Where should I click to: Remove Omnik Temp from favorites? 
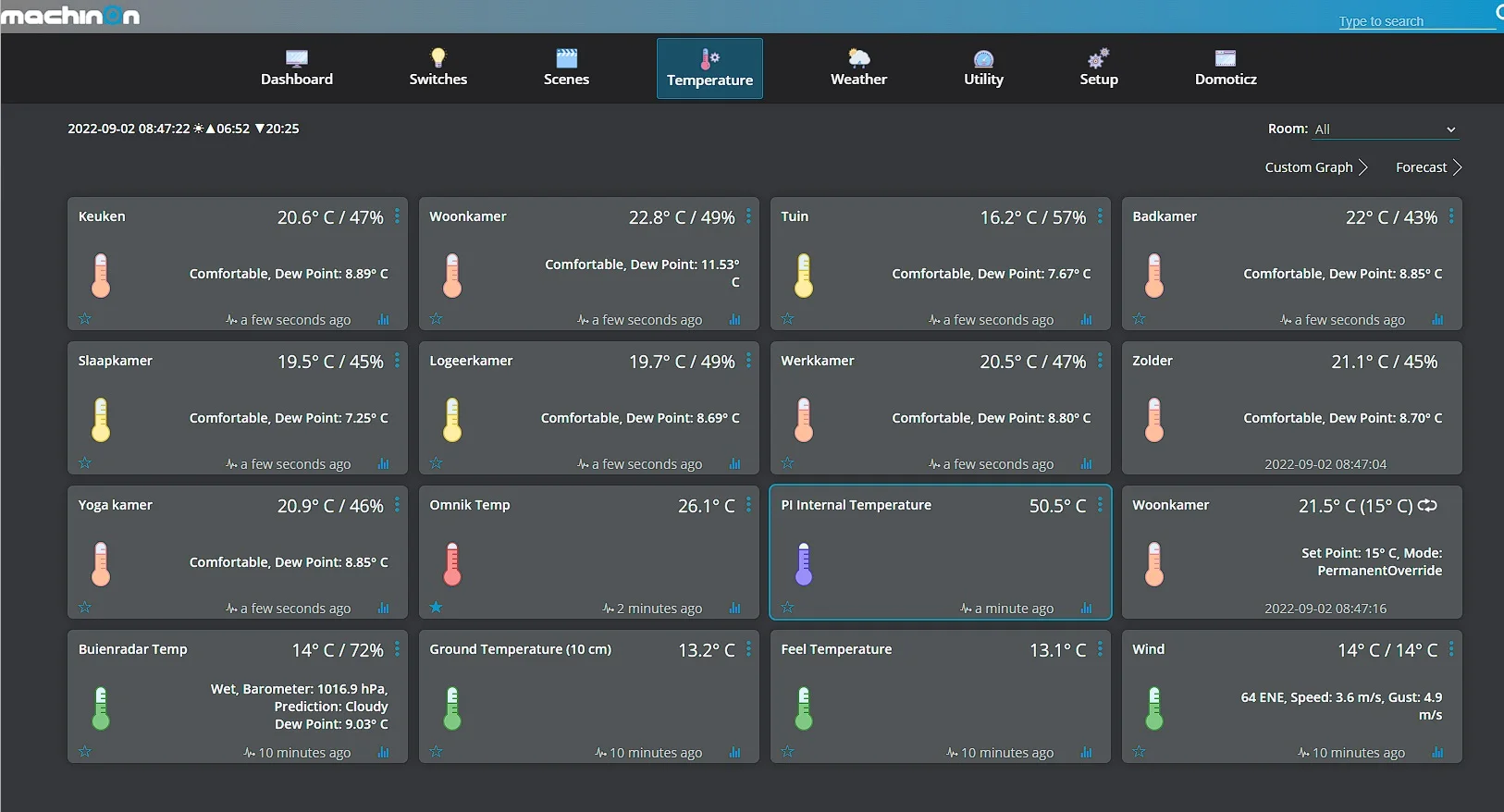tap(437, 608)
